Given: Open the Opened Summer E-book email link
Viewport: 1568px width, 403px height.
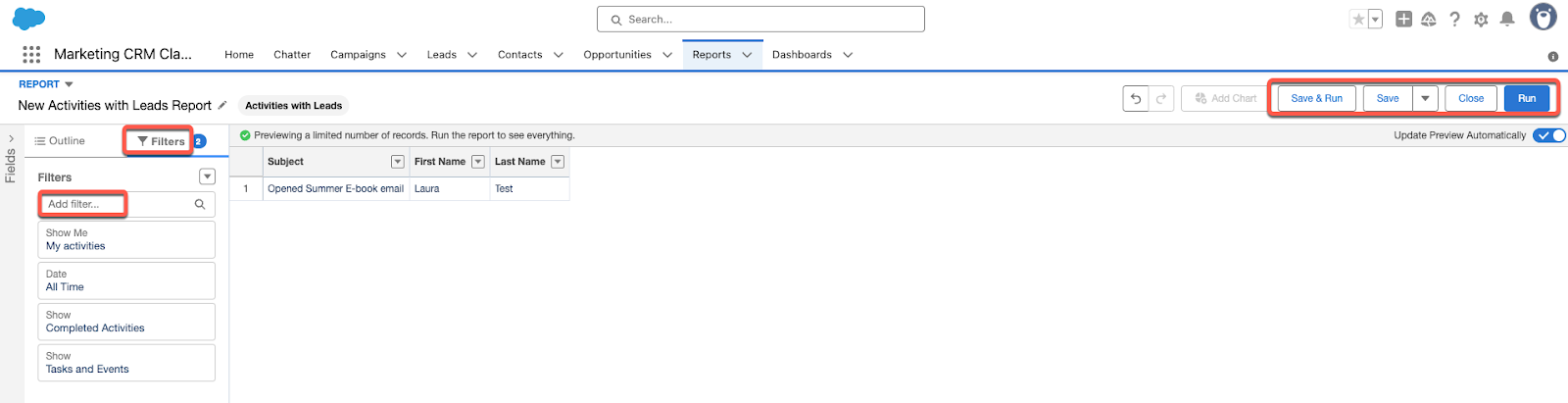Looking at the screenshot, I should pos(335,188).
